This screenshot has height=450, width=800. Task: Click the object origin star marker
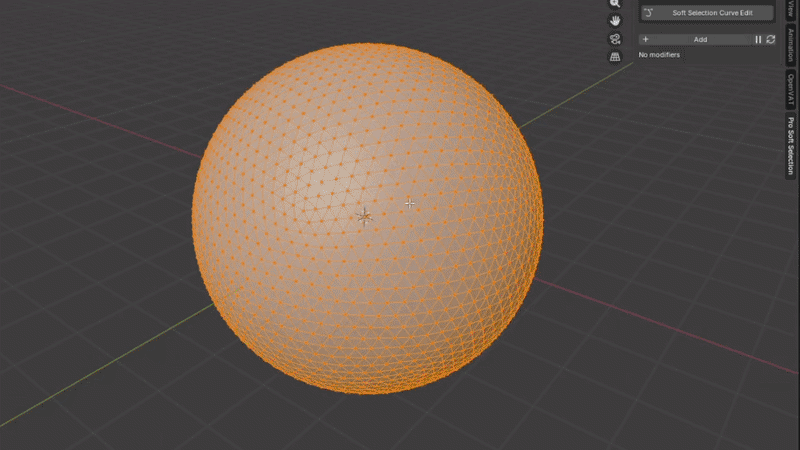coord(364,217)
